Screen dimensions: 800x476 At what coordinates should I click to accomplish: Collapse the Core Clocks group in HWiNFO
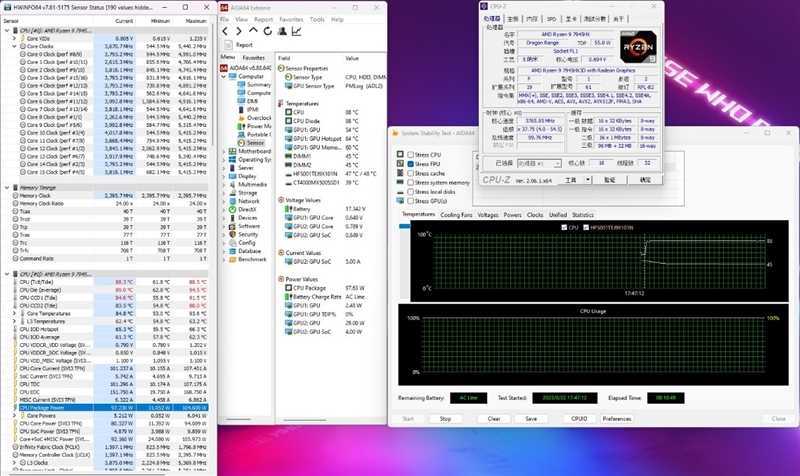[14, 46]
